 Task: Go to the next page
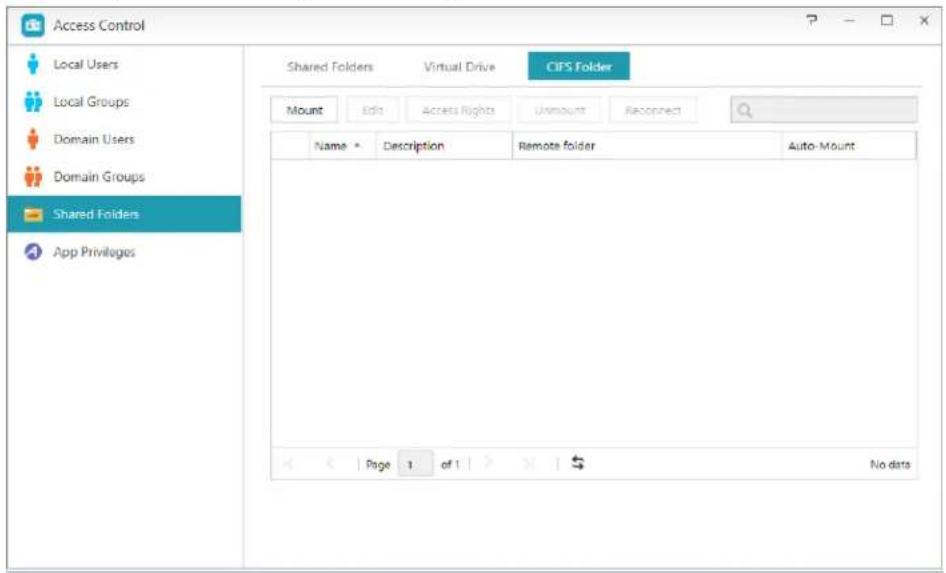[488, 463]
